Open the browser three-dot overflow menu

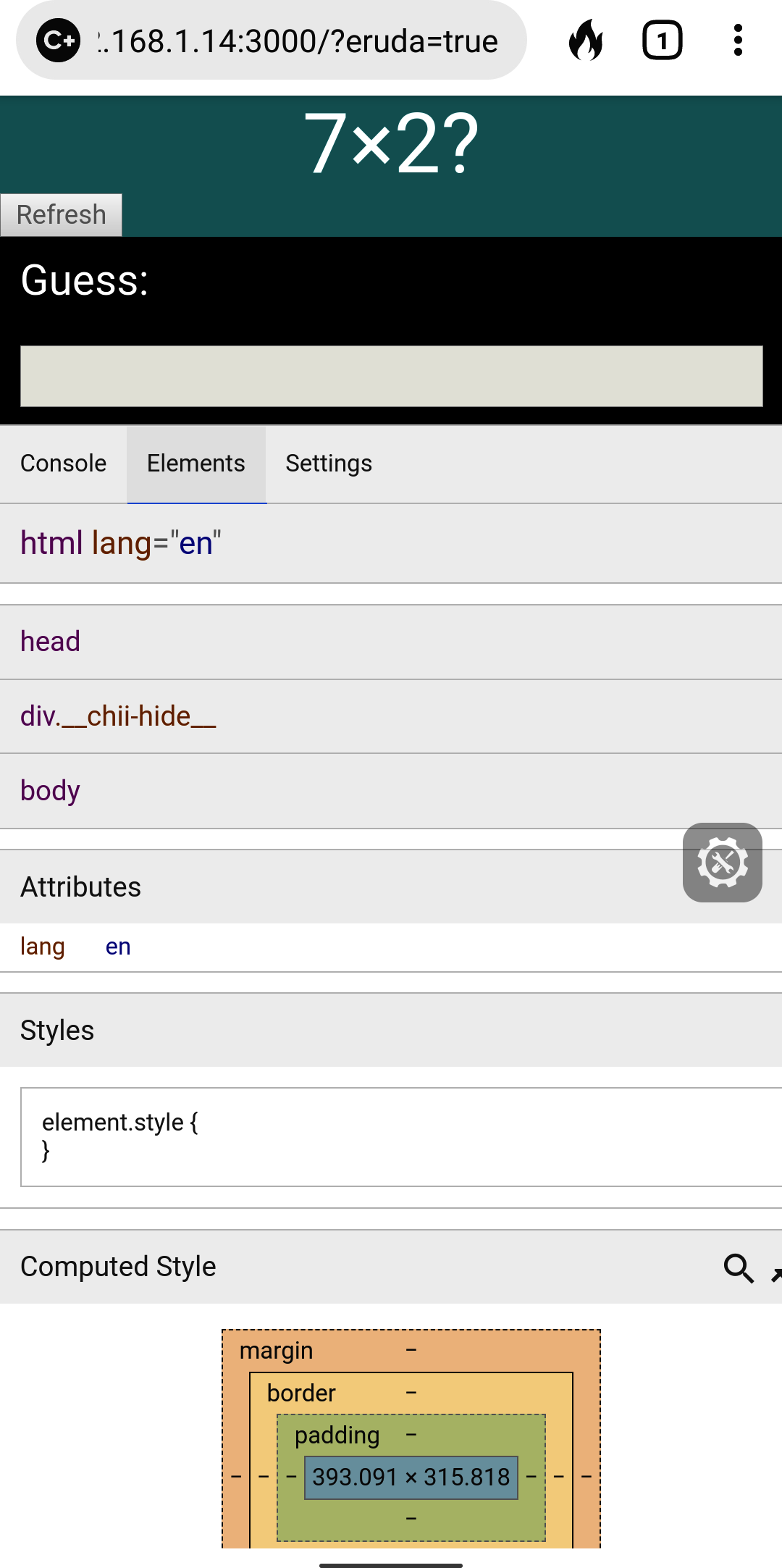738,41
